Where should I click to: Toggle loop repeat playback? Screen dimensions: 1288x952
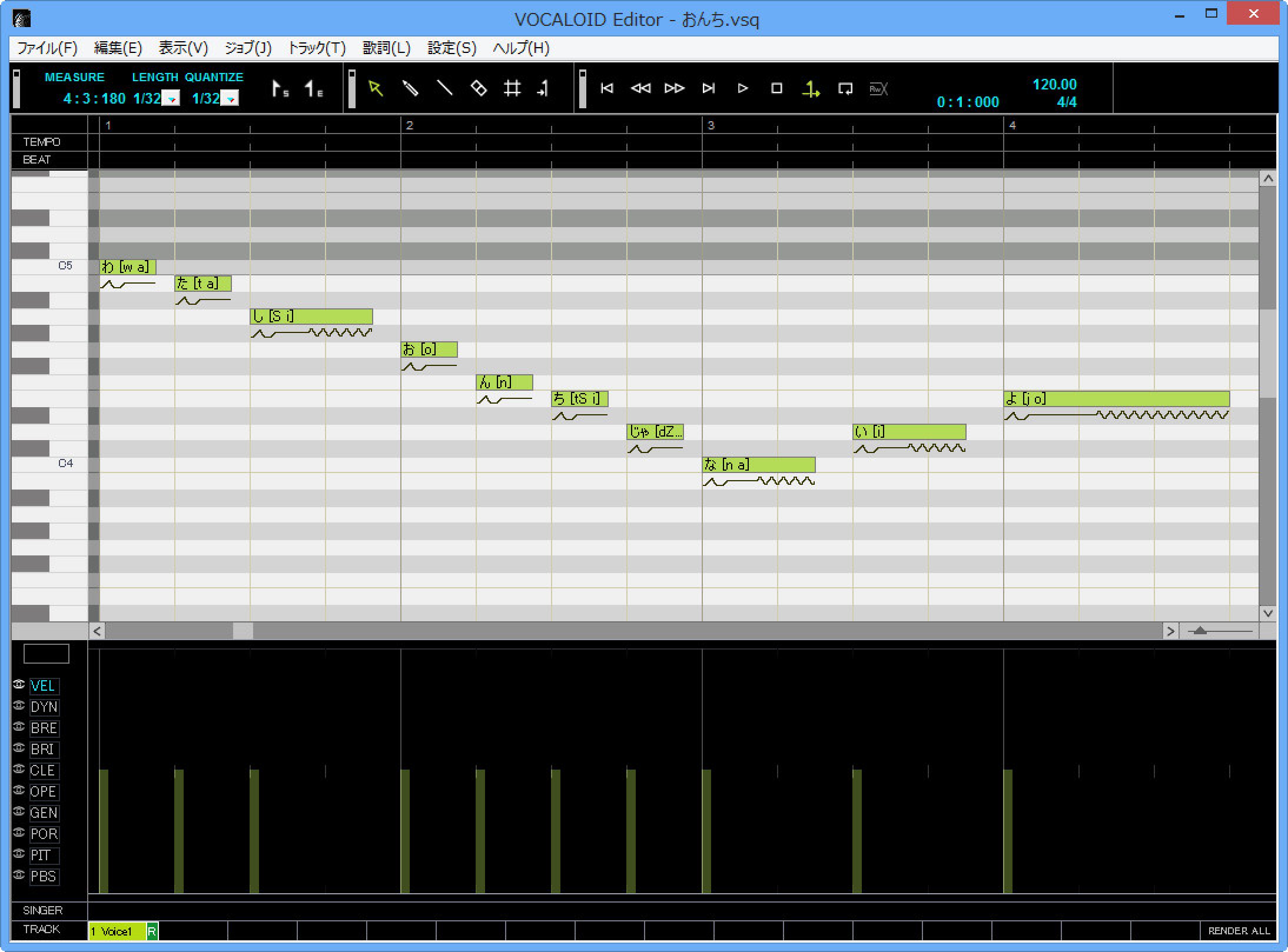845,89
